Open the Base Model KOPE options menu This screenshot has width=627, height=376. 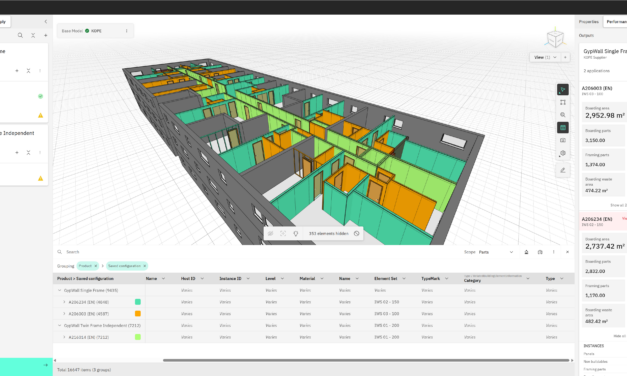tap(127, 31)
